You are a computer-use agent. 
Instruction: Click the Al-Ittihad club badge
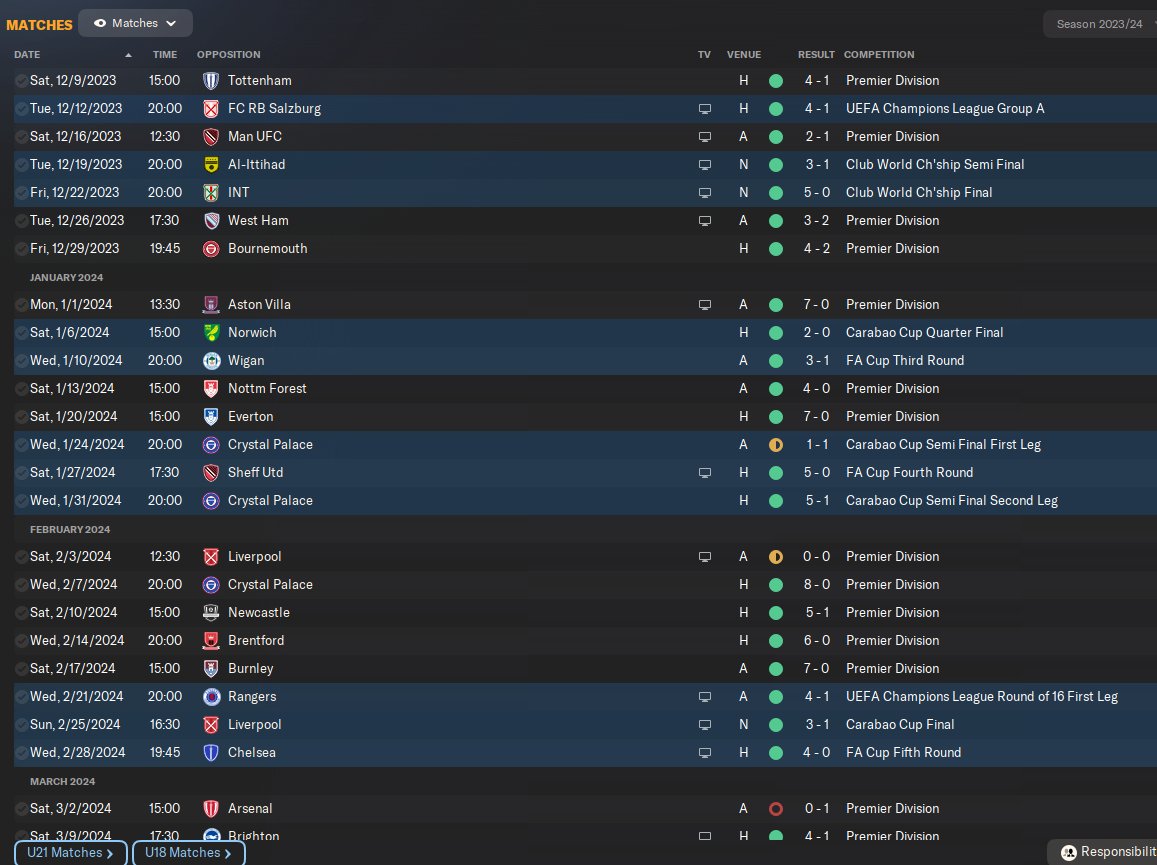pos(211,164)
